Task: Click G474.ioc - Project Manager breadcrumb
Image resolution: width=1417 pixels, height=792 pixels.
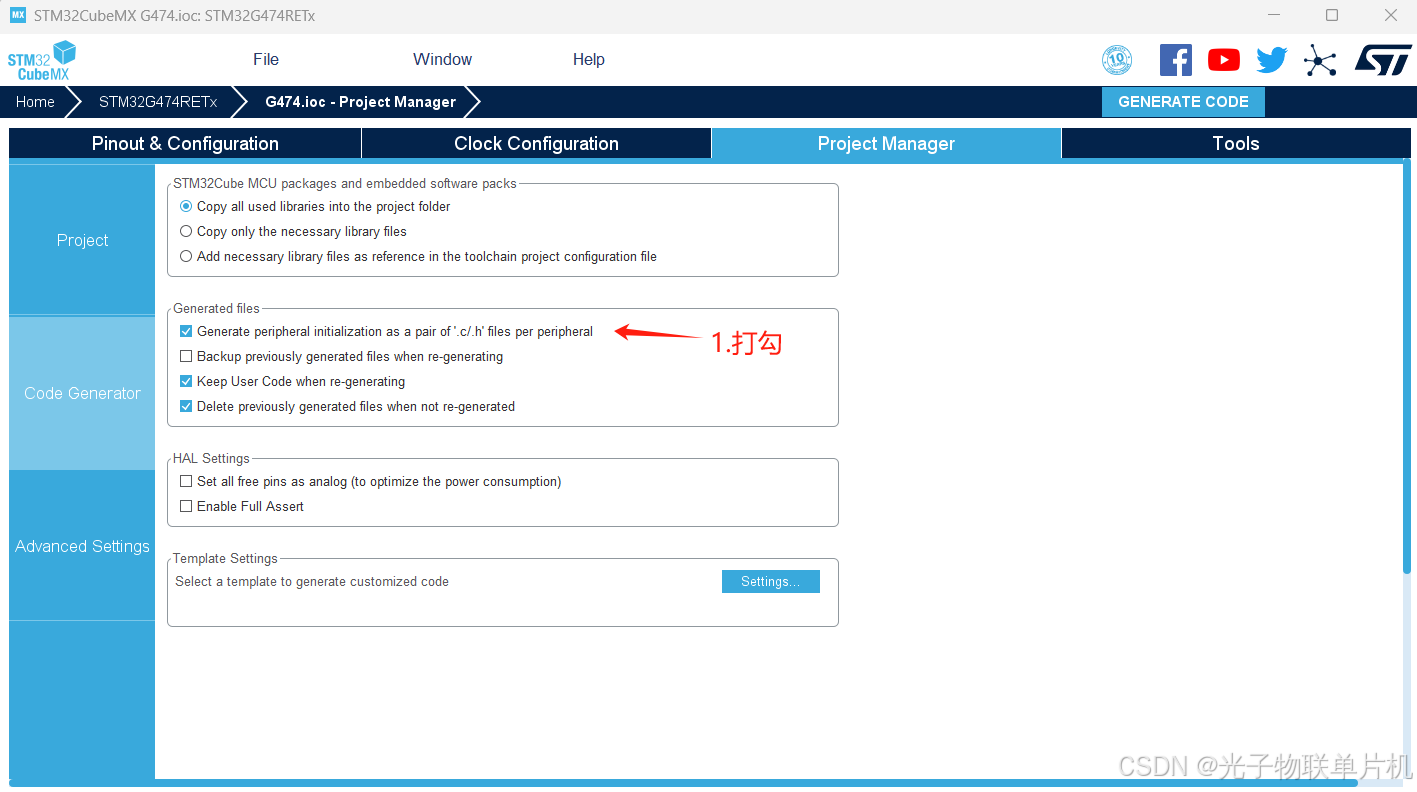Action: click(x=360, y=102)
